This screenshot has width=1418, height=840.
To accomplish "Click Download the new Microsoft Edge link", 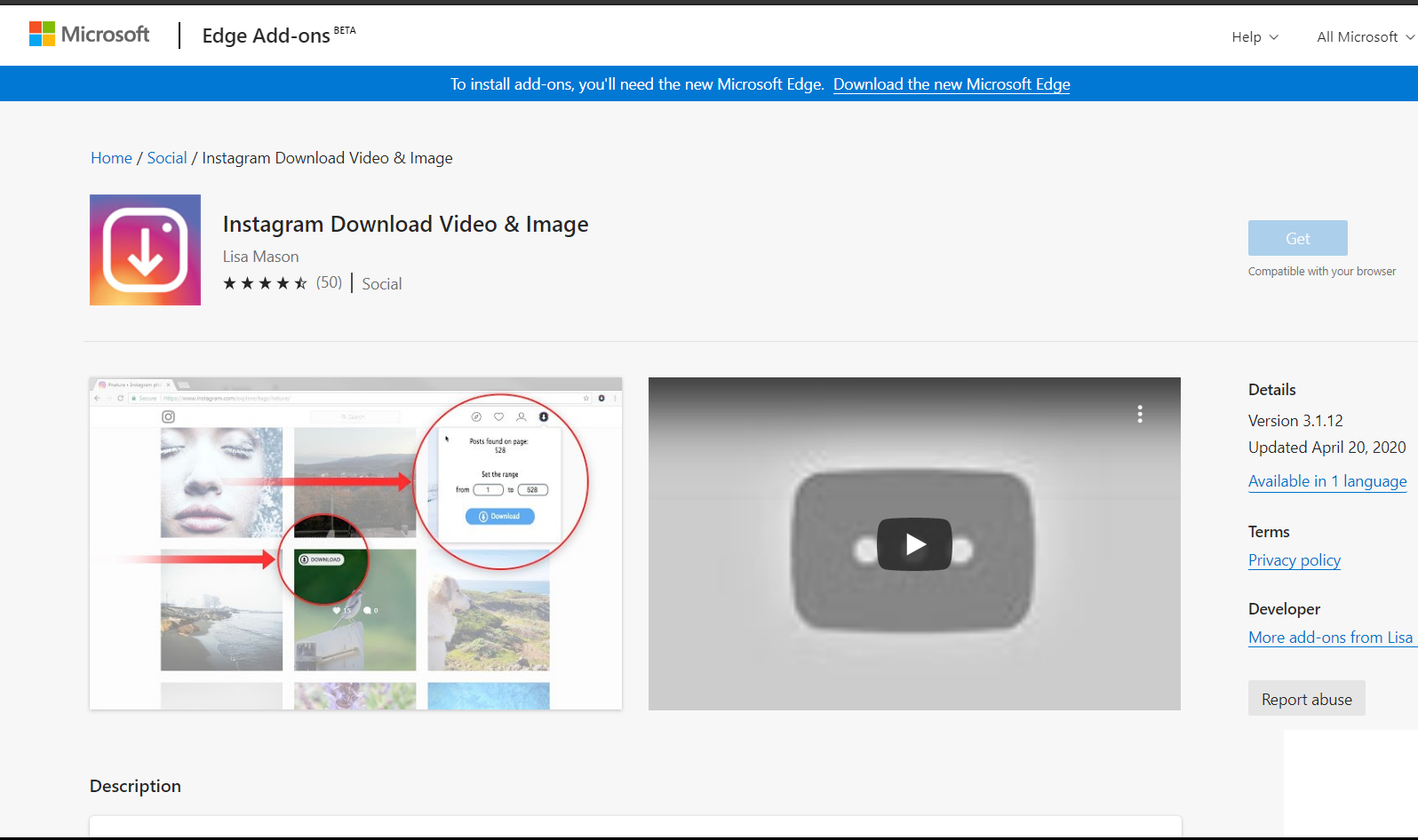I will (952, 84).
